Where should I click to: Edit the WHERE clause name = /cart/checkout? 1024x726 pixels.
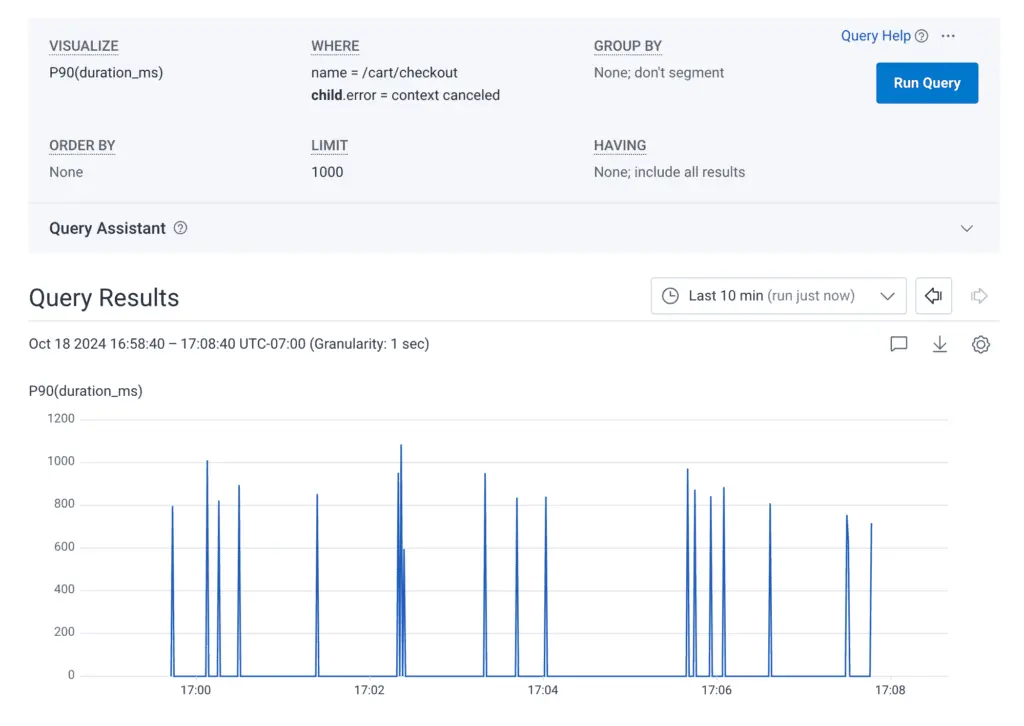384,72
